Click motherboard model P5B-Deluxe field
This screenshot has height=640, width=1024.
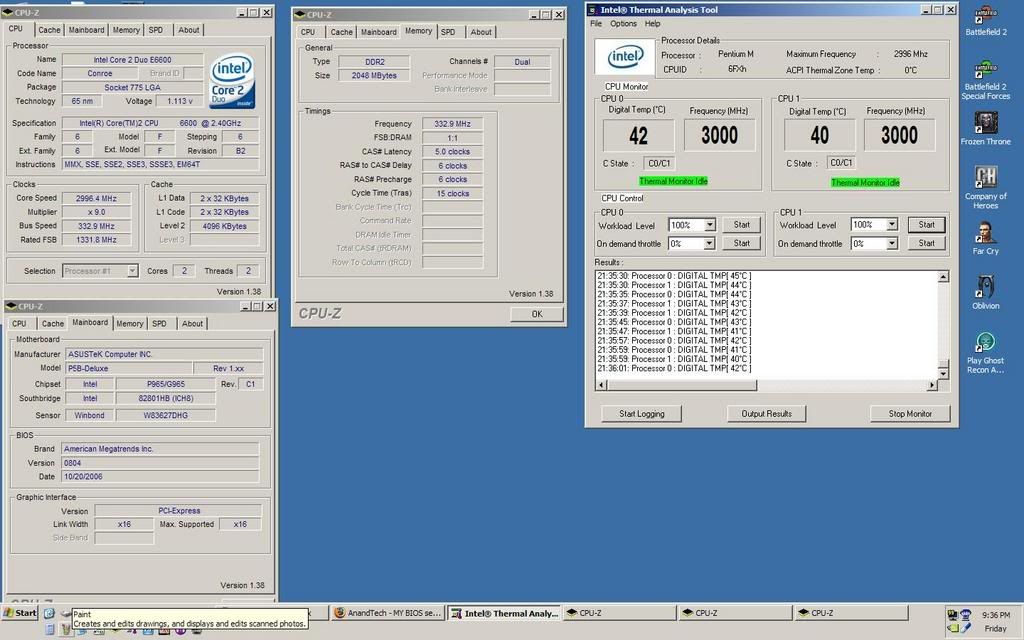pyautogui.click(x=128, y=368)
